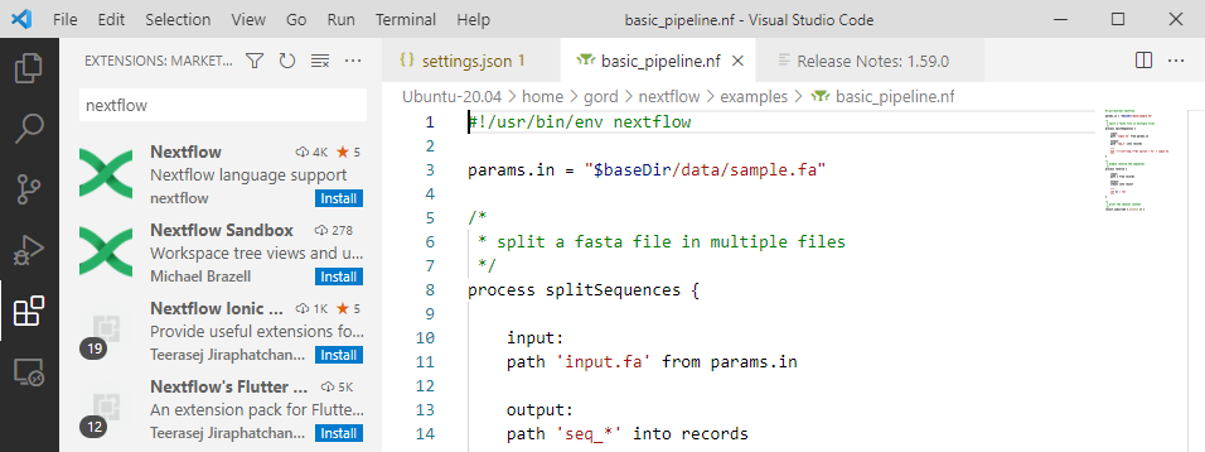Click the code minimap preview

1137,160
